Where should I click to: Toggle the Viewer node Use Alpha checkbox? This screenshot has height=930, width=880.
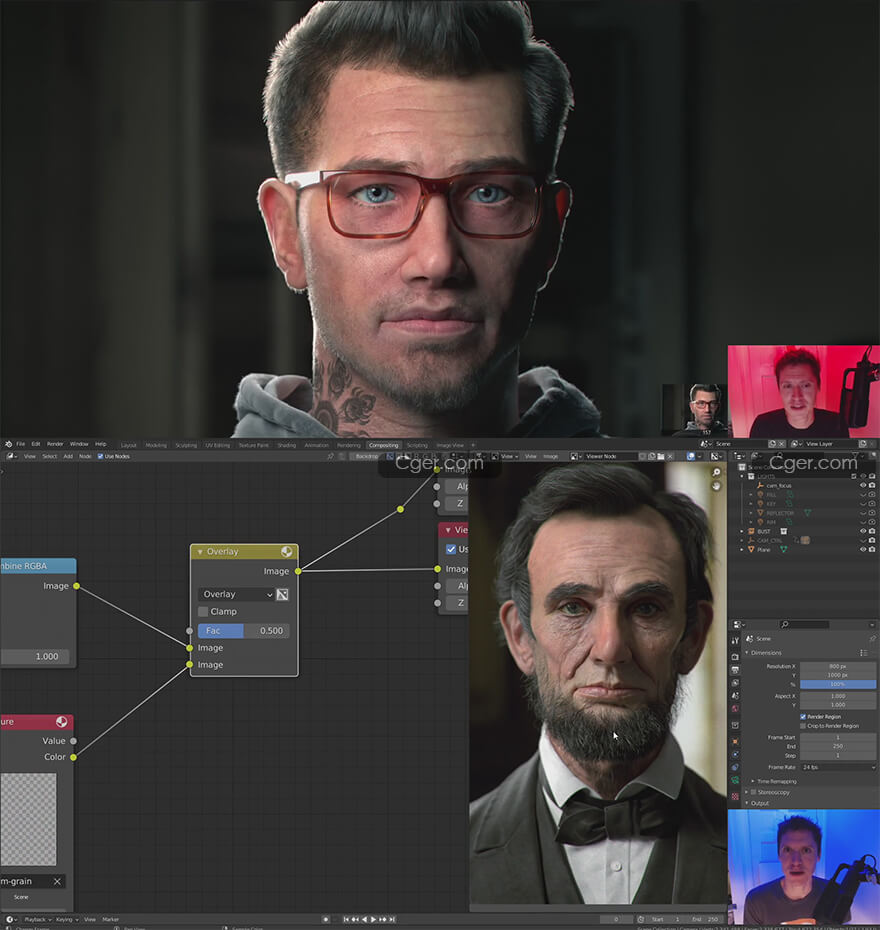coord(451,549)
